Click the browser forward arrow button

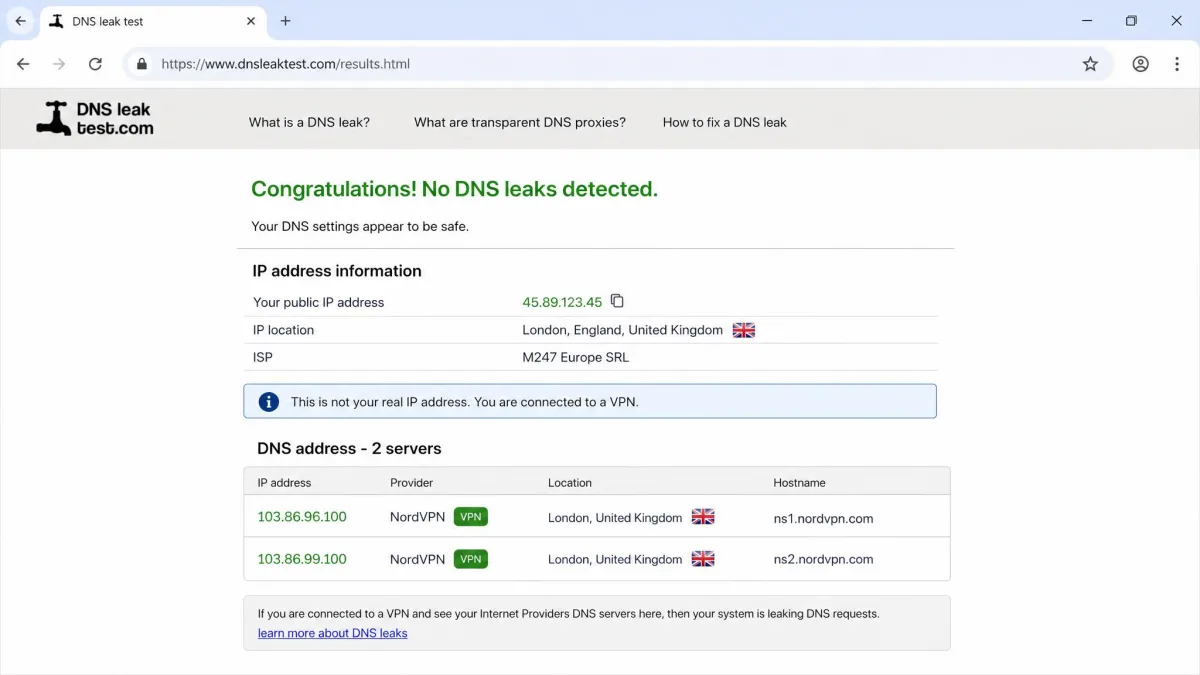(x=59, y=64)
